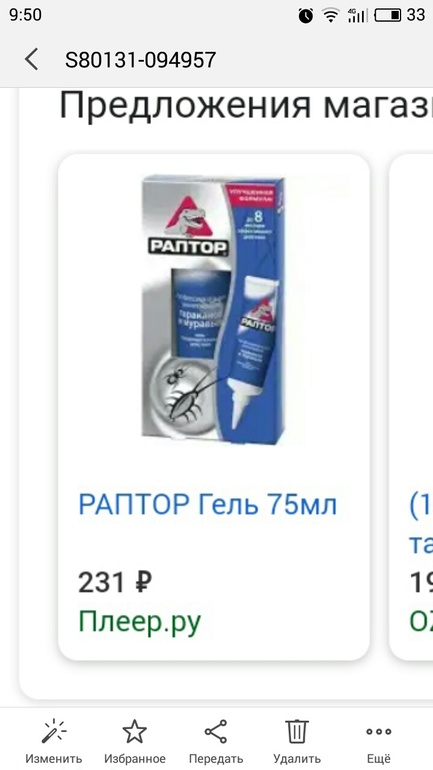The width and height of the screenshot is (433, 770).
Task: Tap the 9:50 clock in status bar
Action: (x=26, y=15)
